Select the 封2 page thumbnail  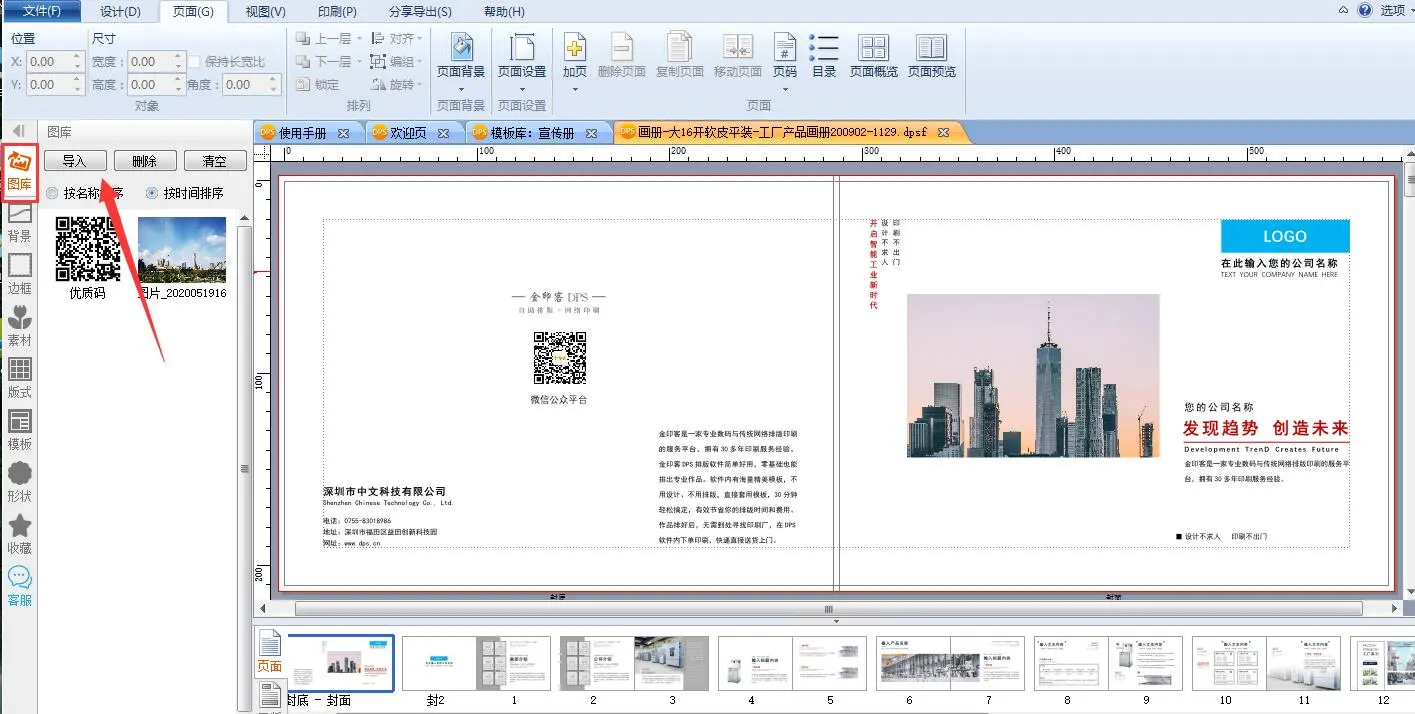(x=437, y=663)
